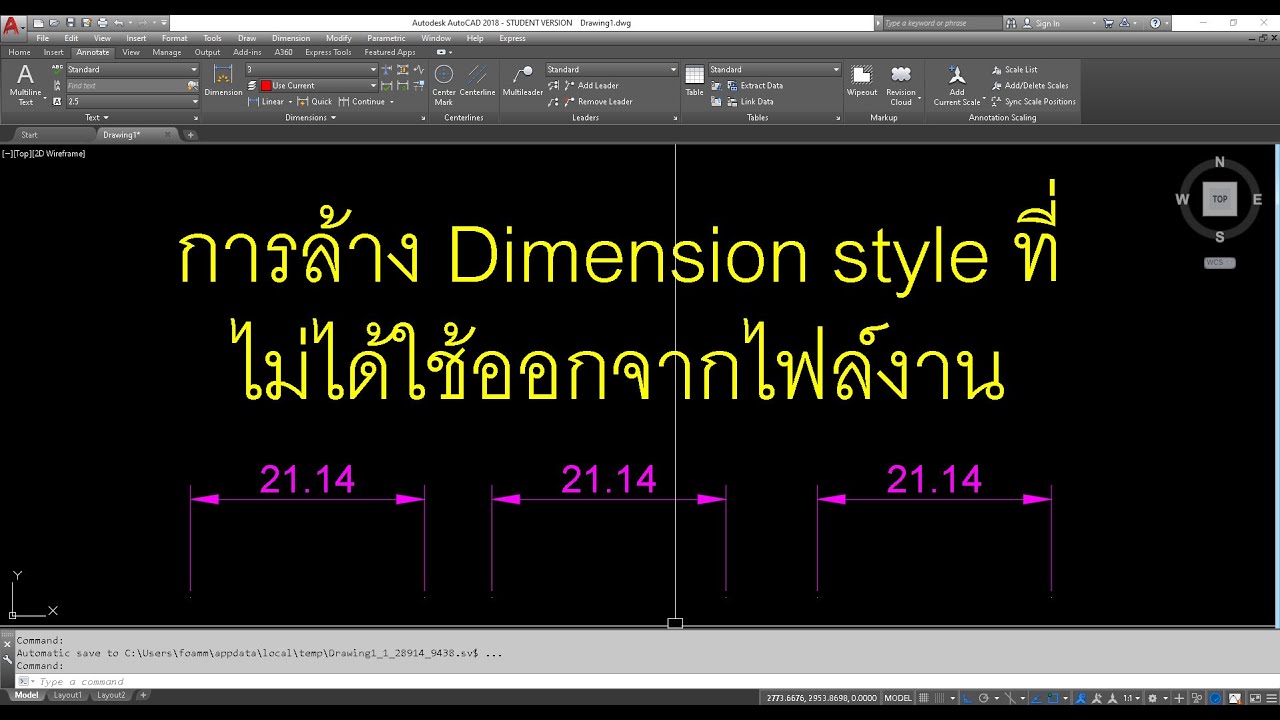Click the search binoculars icon
Image resolution: width=1280 pixels, height=720 pixels.
click(x=1012, y=23)
